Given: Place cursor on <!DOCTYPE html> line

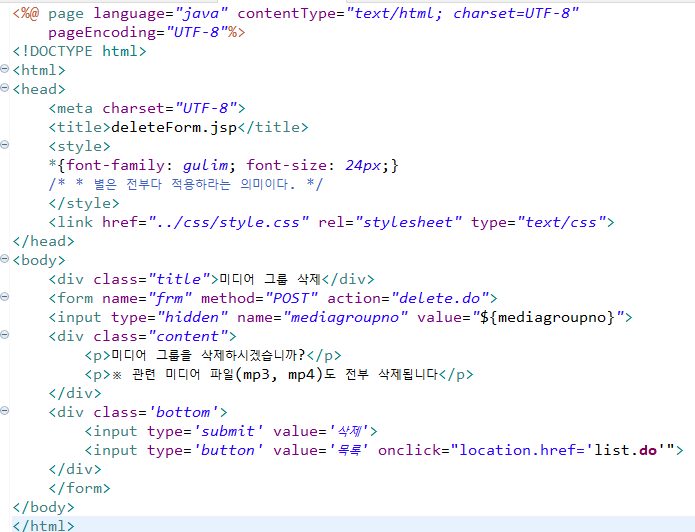Looking at the screenshot, I should pyautogui.click(x=79, y=51).
